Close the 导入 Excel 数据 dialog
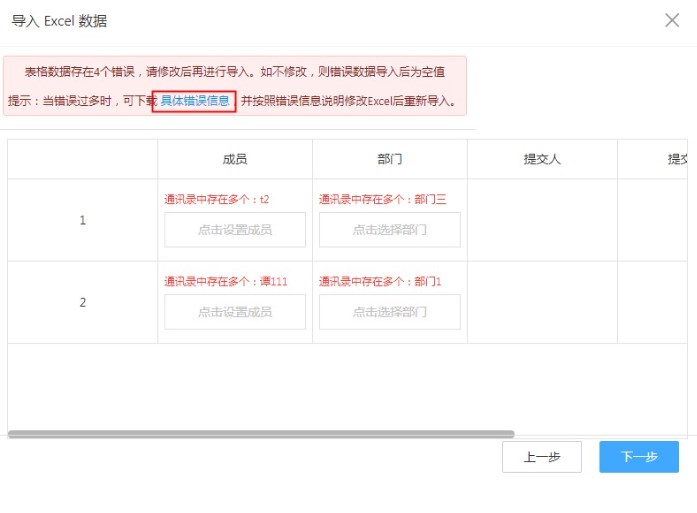The image size is (697, 513). click(672, 20)
